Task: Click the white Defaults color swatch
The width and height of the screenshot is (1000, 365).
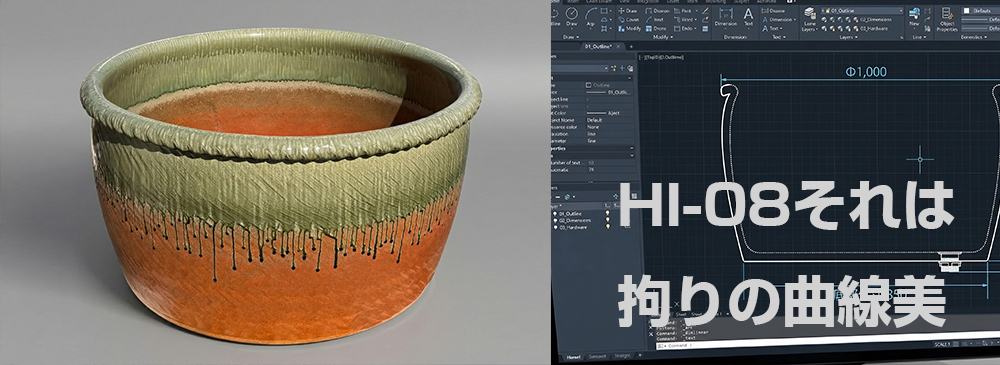Action: [x=967, y=11]
